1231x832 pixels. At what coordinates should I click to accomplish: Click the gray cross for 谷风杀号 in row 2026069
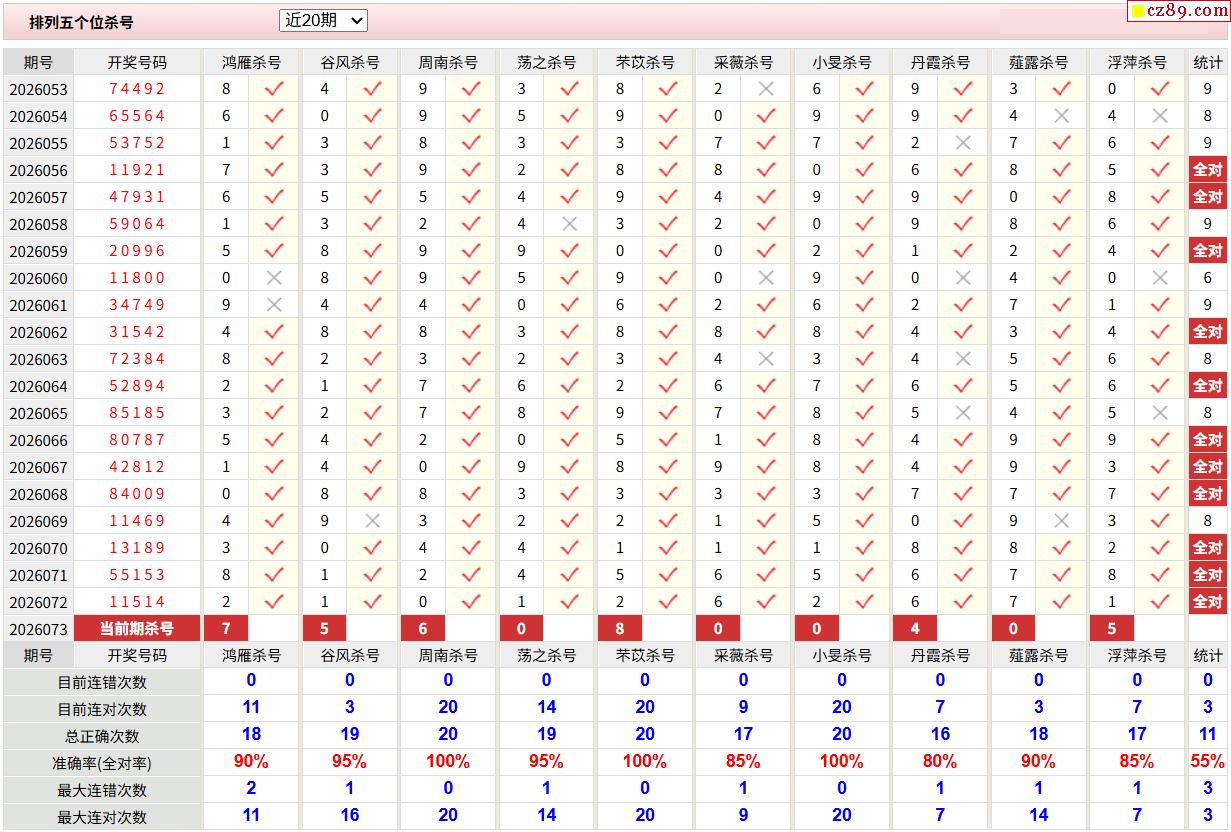pos(372,521)
